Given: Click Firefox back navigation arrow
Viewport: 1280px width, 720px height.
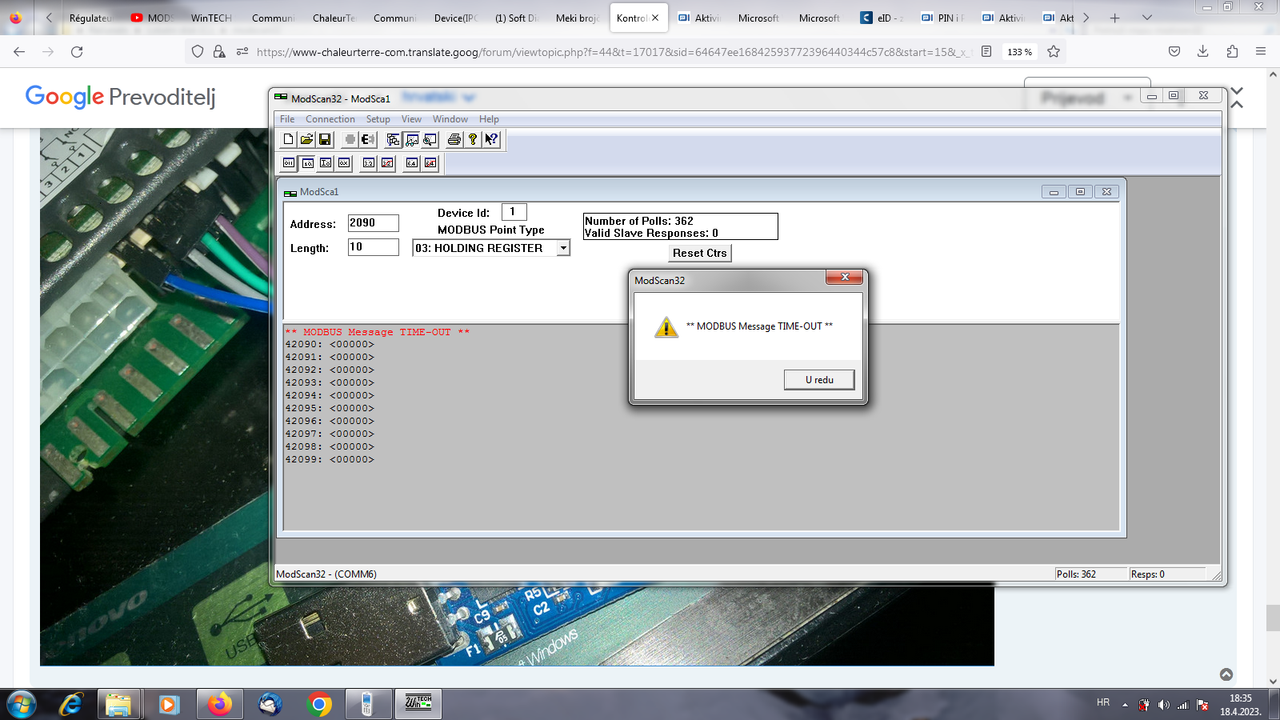Looking at the screenshot, I should point(19,52).
